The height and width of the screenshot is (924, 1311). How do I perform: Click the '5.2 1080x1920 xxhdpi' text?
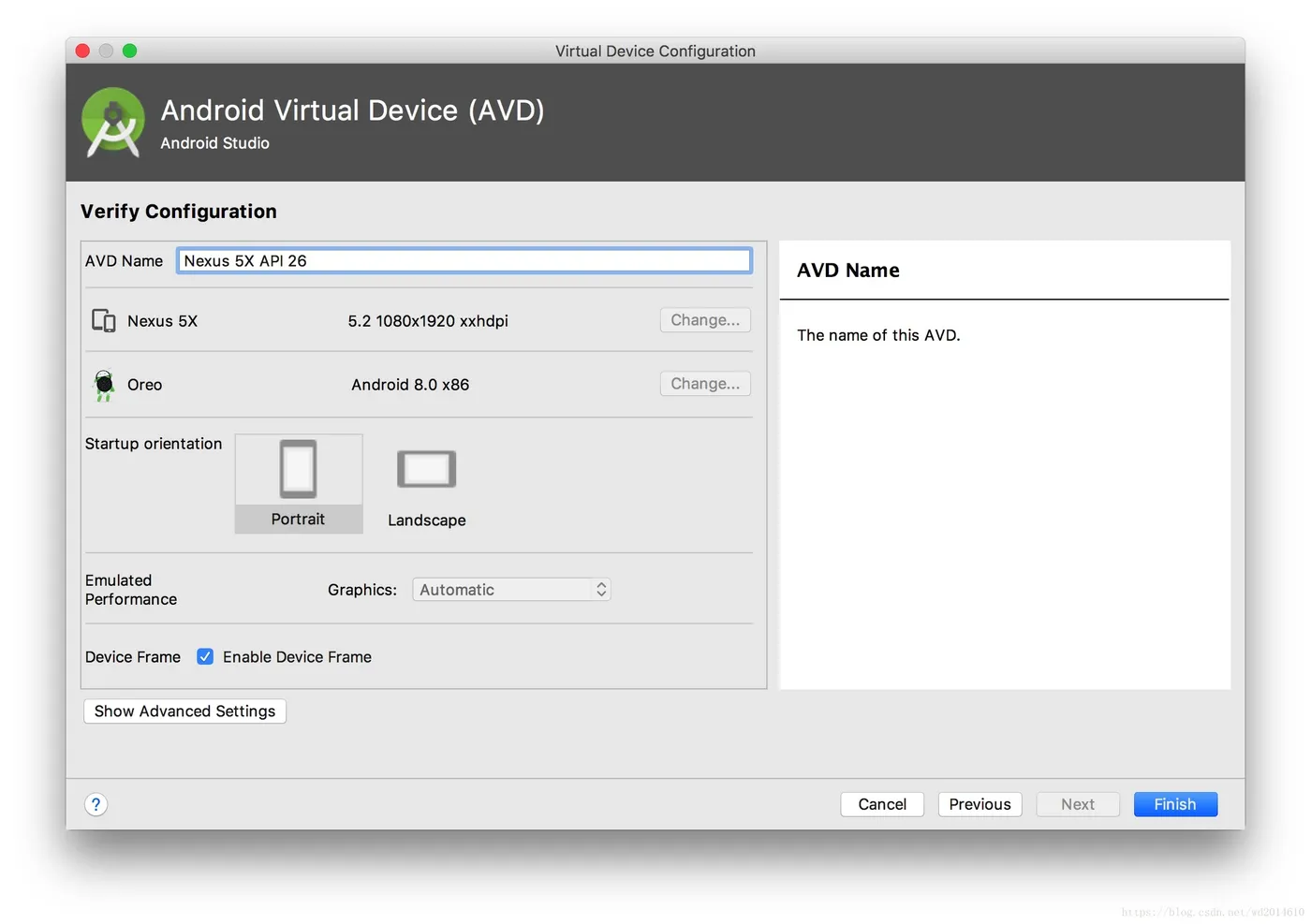[428, 321]
